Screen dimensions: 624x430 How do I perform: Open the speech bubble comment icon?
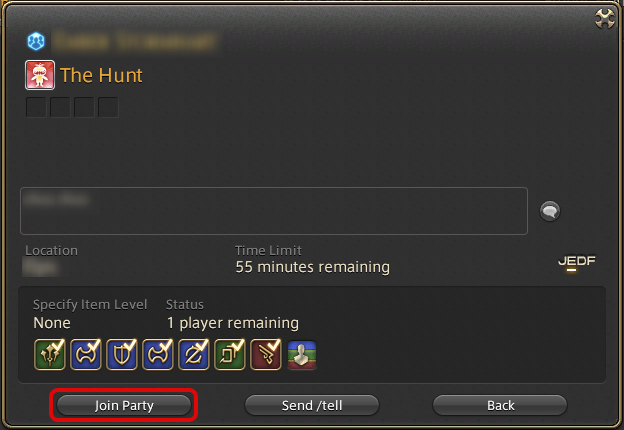550,211
